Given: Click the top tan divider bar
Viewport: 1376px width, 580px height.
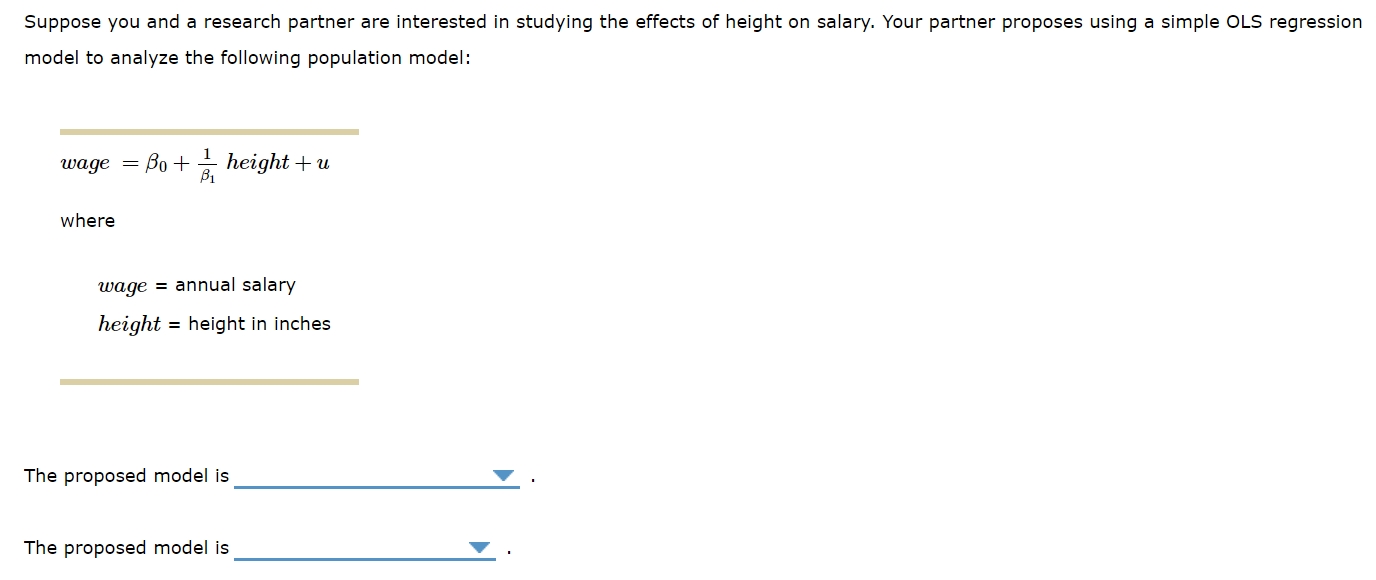Looking at the screenshot, I should pos(210,130).
